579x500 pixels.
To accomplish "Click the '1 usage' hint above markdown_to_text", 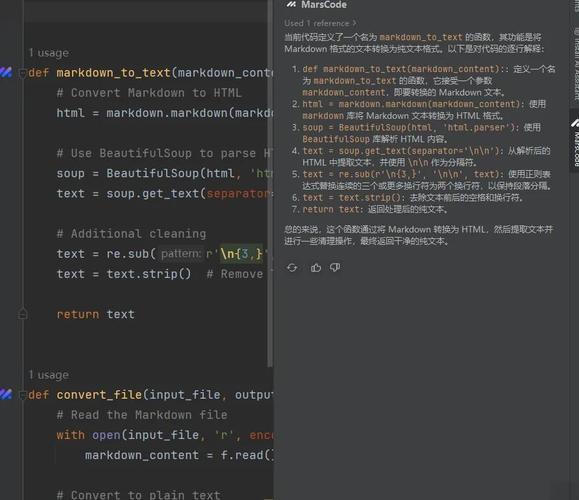I will (48, 53).
